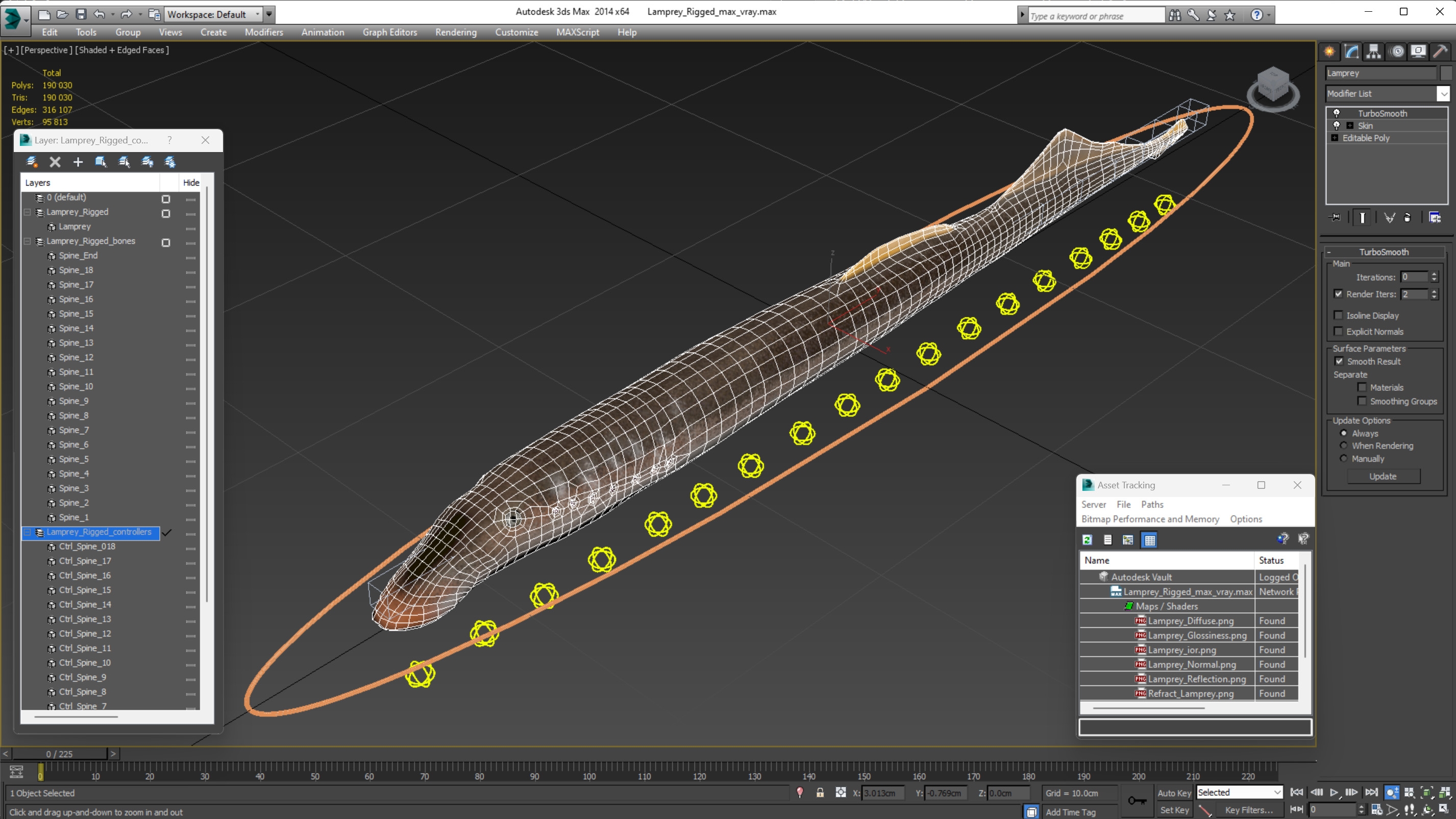The image size is (1456, 819).
Task: Open the Hierarchy command panel tab
Action: [x=1373, y=52]
